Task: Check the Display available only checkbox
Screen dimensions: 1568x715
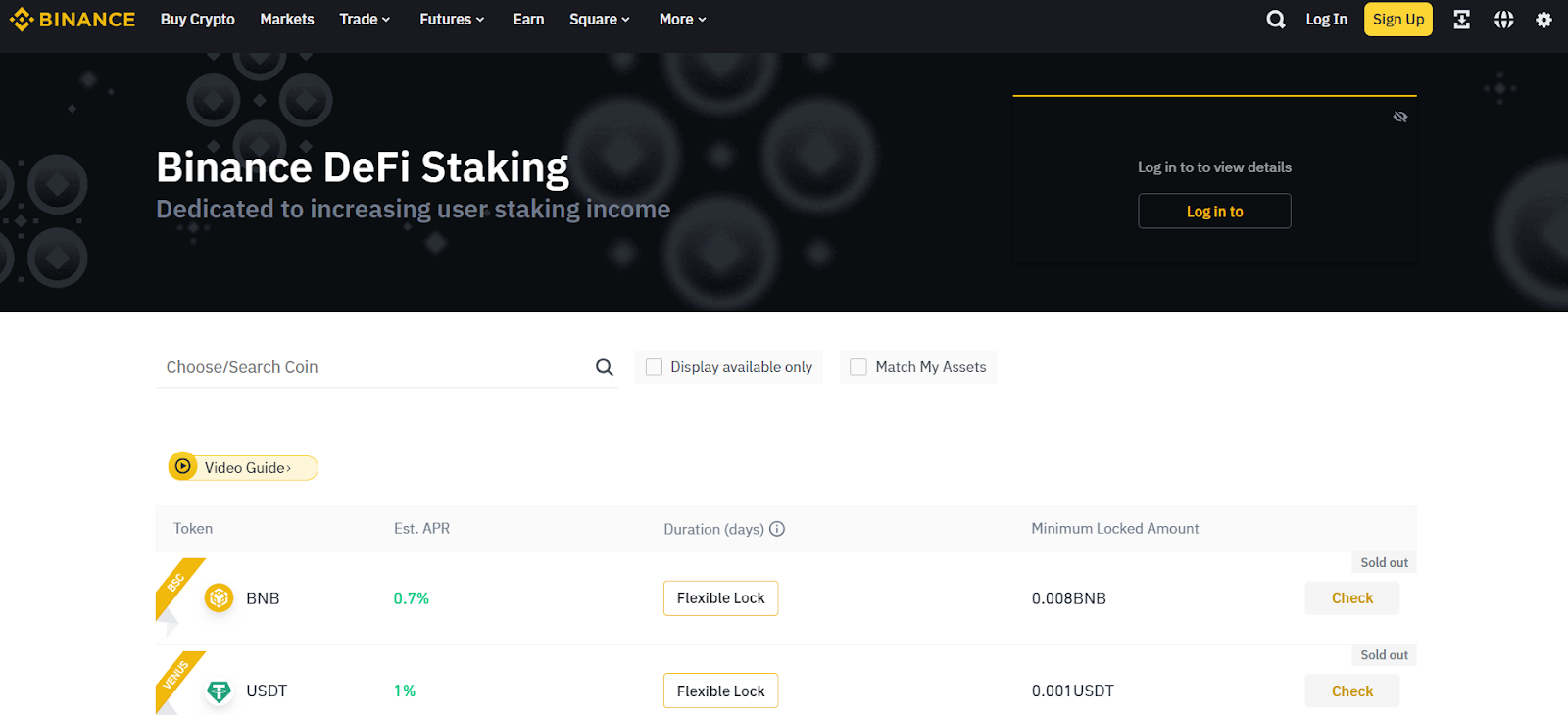Action: 655,367
